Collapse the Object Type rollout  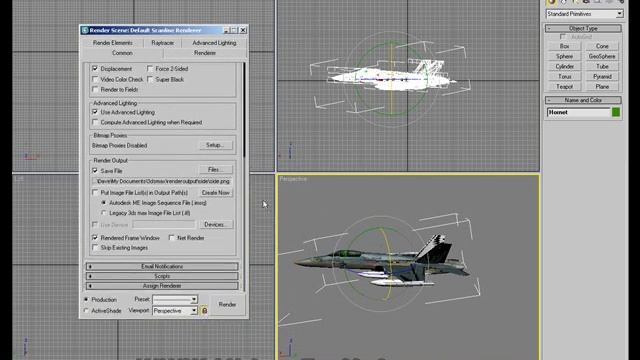583,29
